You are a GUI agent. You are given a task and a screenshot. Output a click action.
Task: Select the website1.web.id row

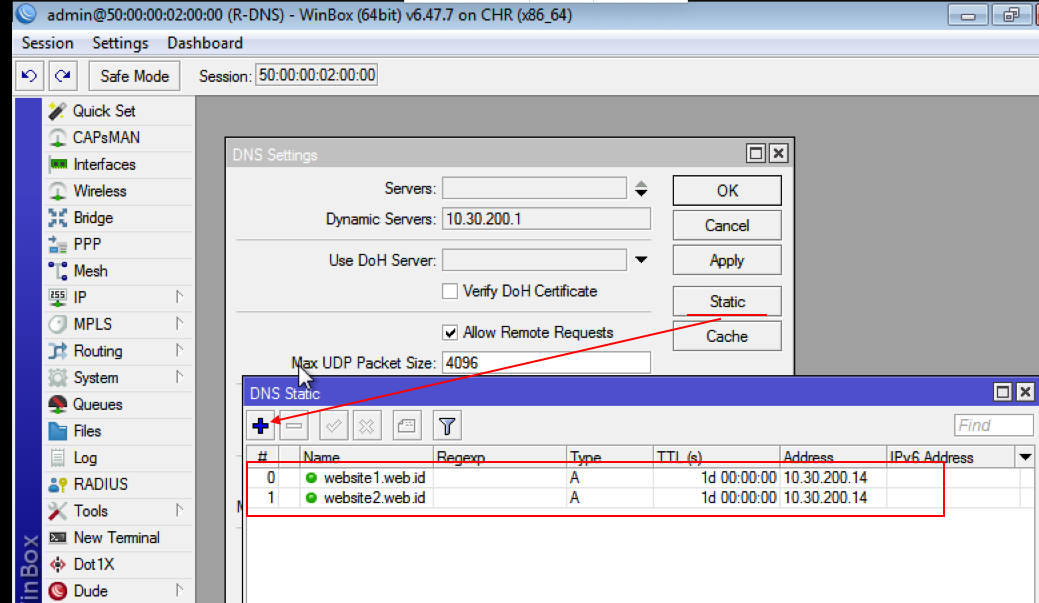click(639, 478)
